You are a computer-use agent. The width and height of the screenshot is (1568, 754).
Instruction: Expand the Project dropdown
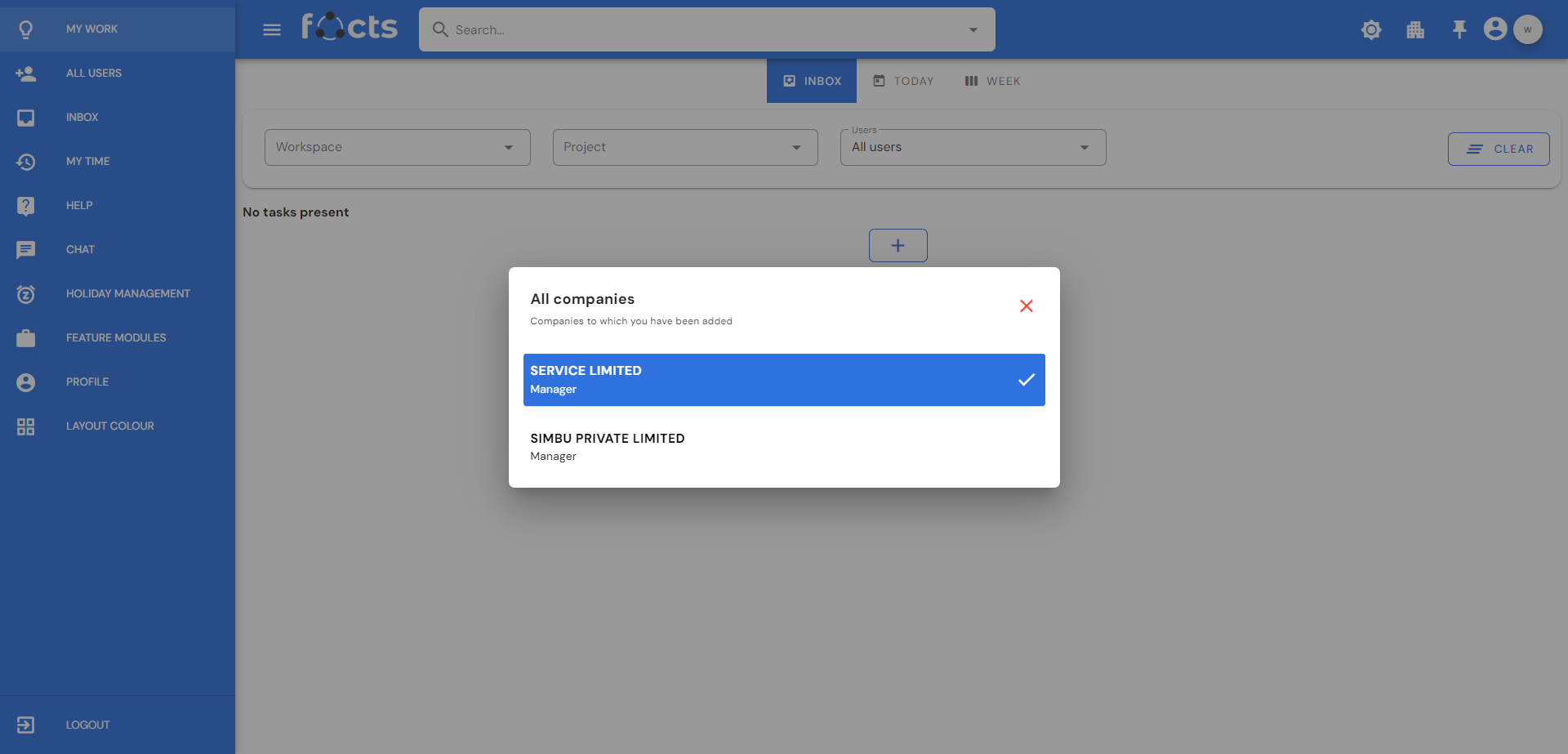coord(684,148)
